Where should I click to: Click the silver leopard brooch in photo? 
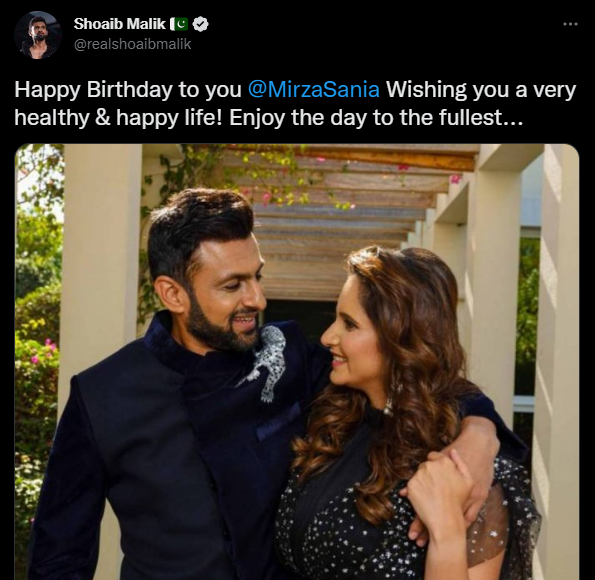[x=264, y=363]
